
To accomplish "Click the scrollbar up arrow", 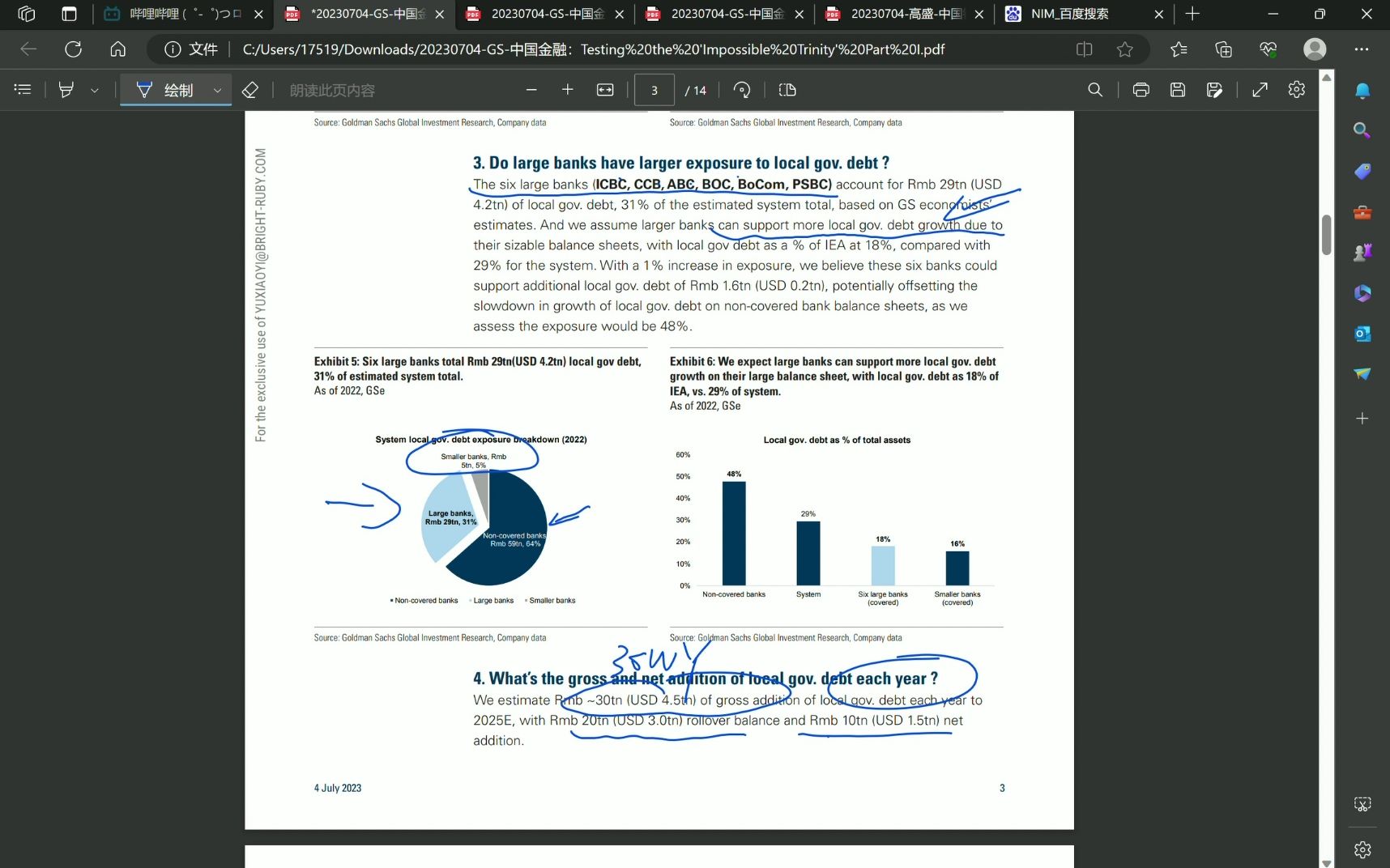I will [x=1326, y=77].
